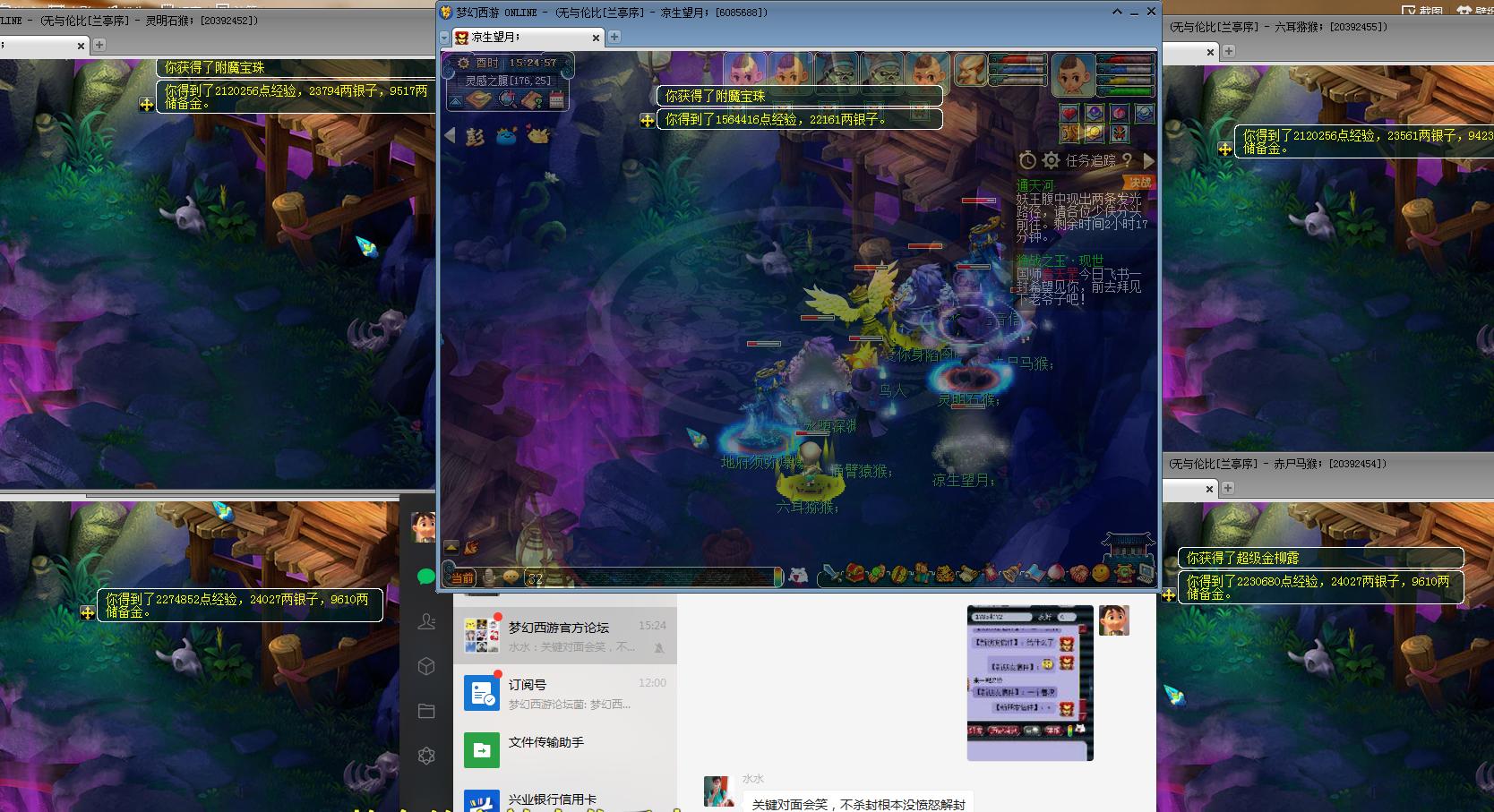View the sent screenshot image in chat
Screen dimensions: 1494x812
[1030, 683]
